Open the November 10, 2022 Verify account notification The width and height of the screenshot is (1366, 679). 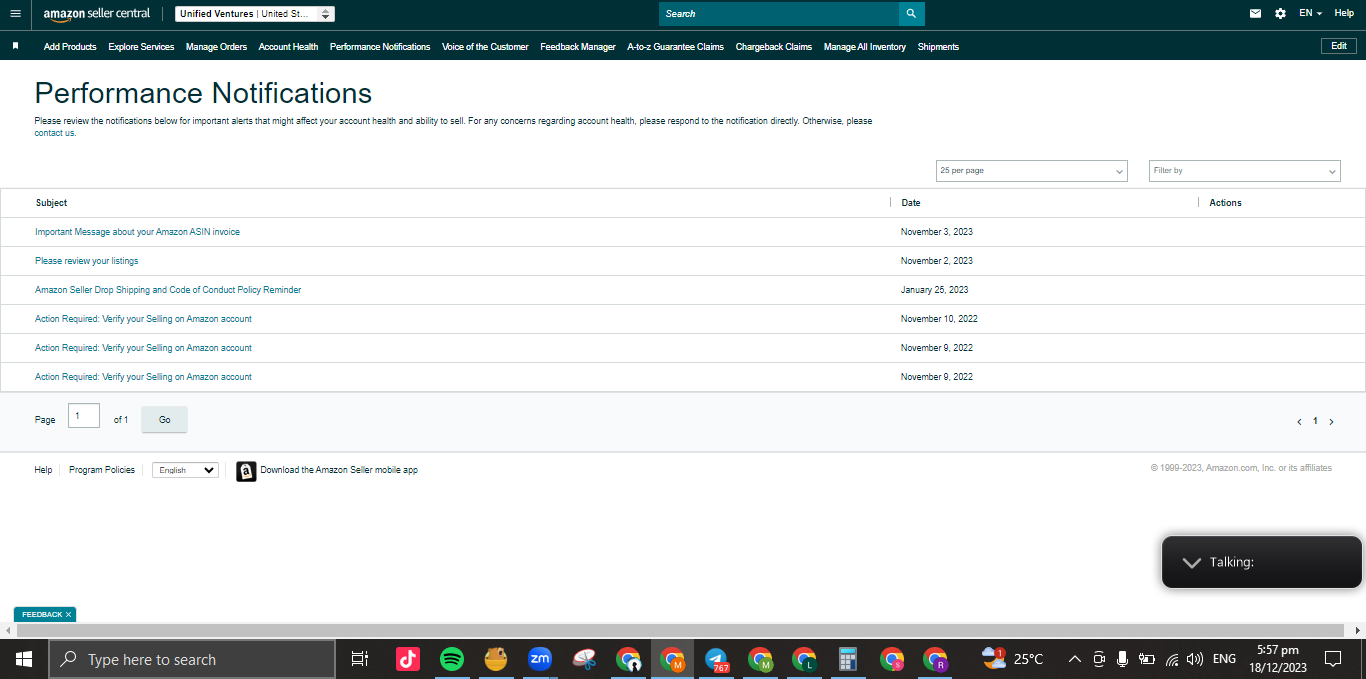click(143, 319)
